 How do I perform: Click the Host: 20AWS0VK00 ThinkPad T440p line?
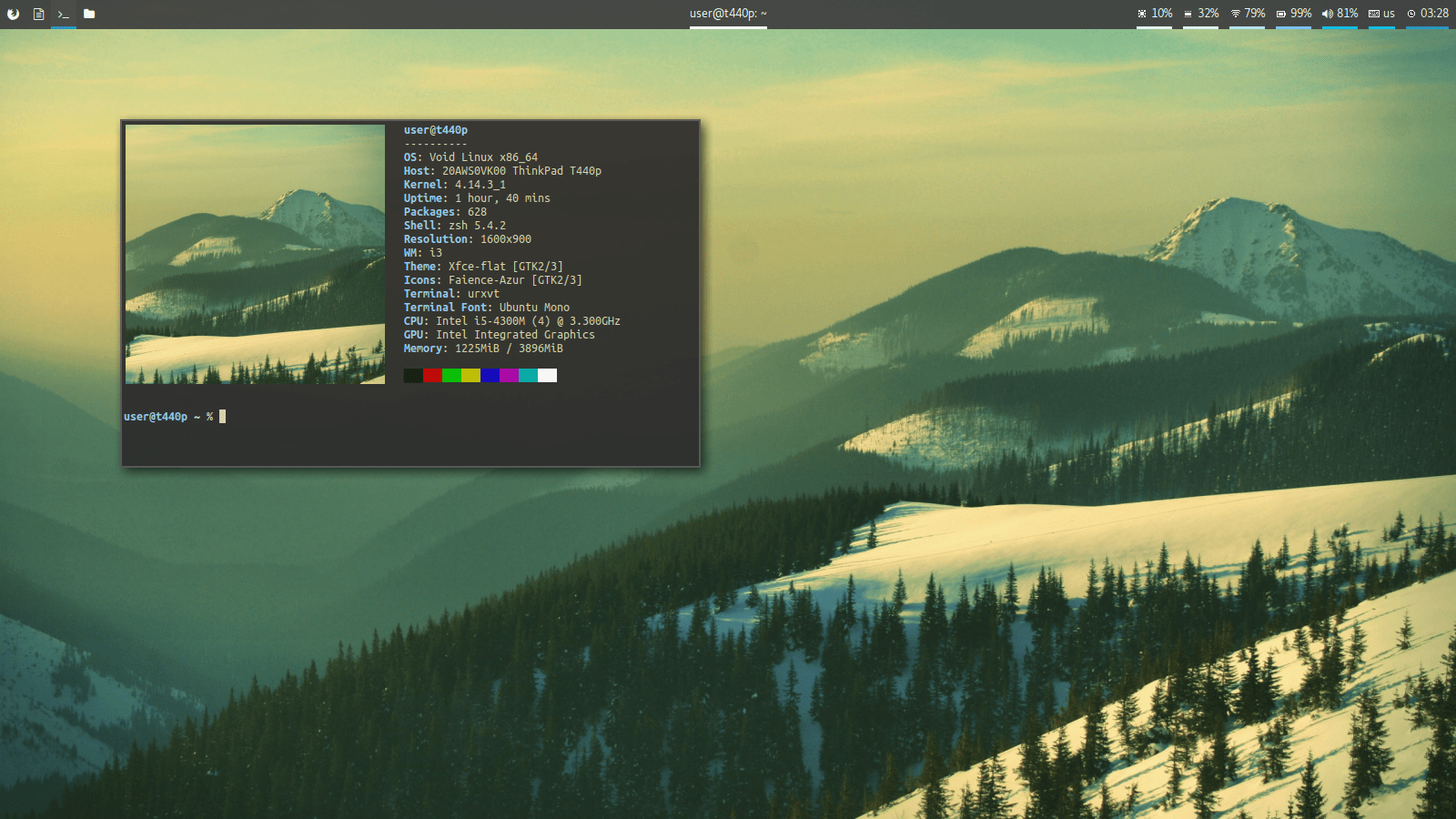click(x=502, y=171)
